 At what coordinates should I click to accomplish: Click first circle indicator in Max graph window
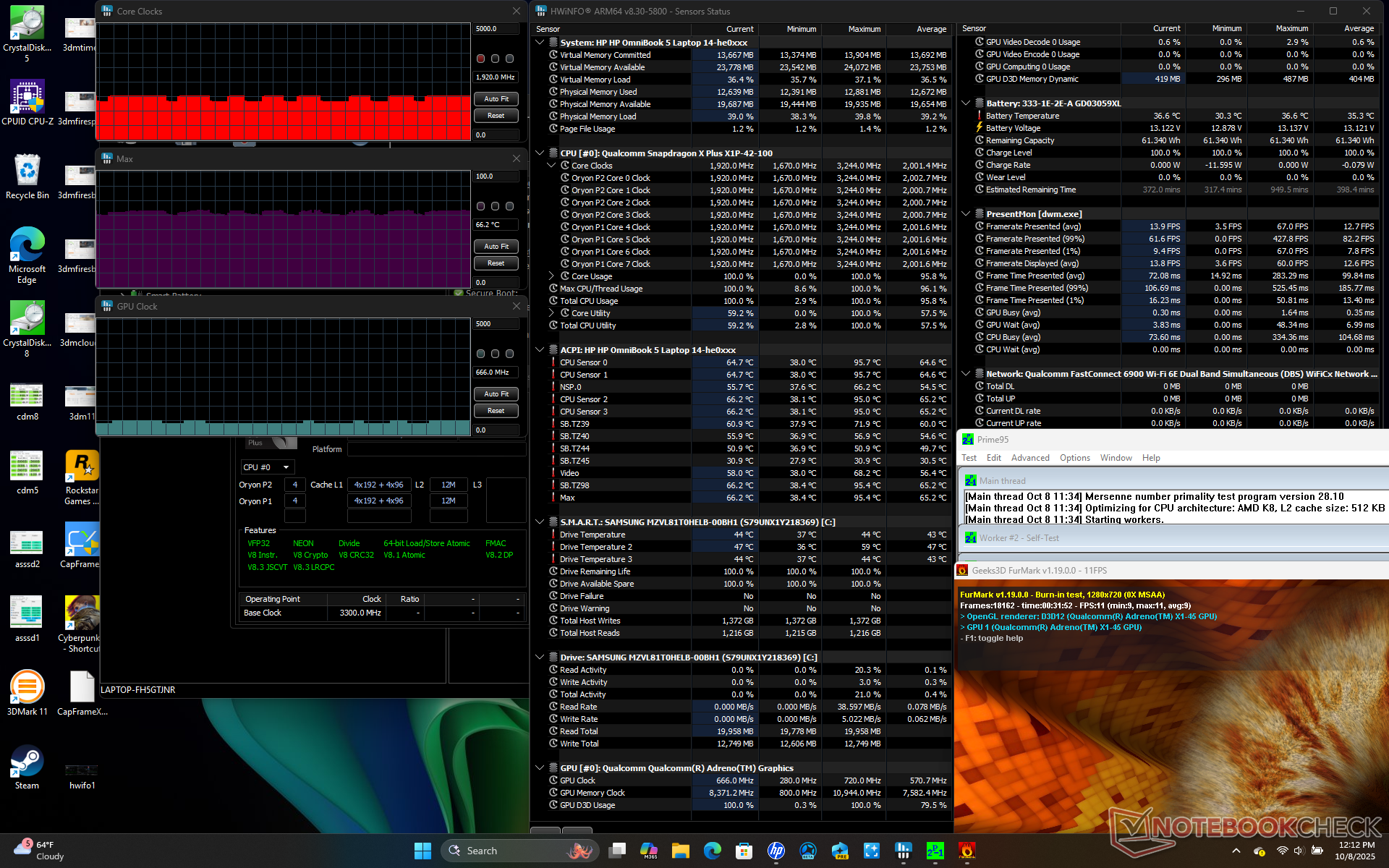[x=480, y=206]
